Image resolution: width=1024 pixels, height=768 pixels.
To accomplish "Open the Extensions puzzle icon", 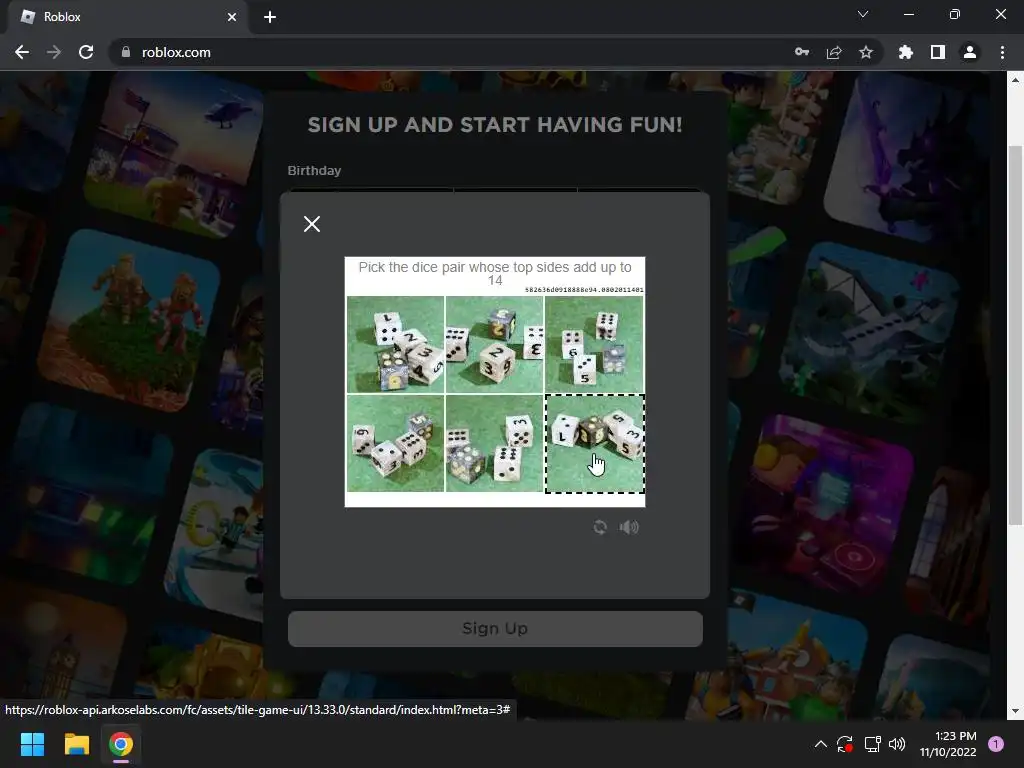I will [x=906, y=52].
